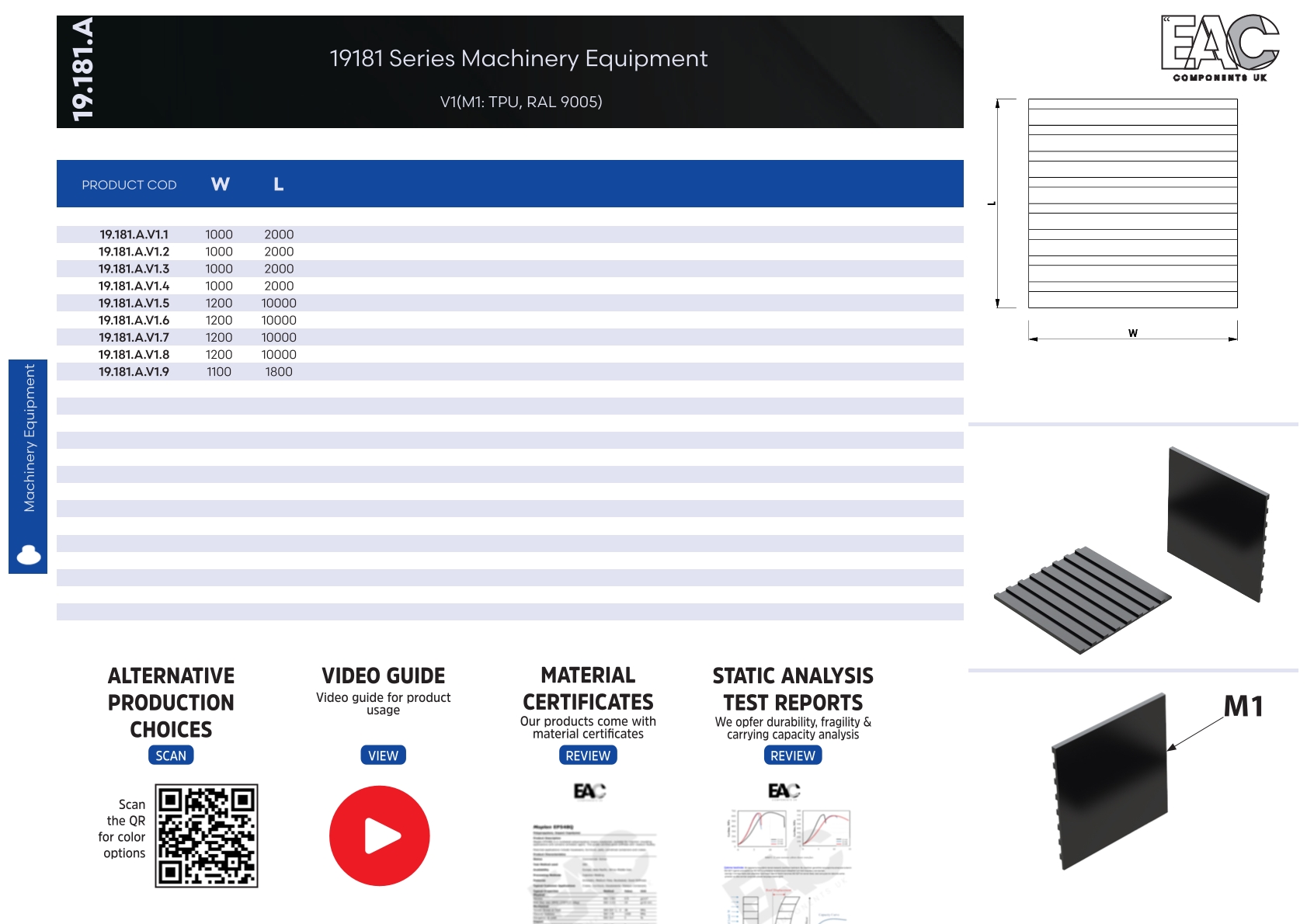Click the vertical 19.181.A header label
1307x924 pixels.
point(82,70)
